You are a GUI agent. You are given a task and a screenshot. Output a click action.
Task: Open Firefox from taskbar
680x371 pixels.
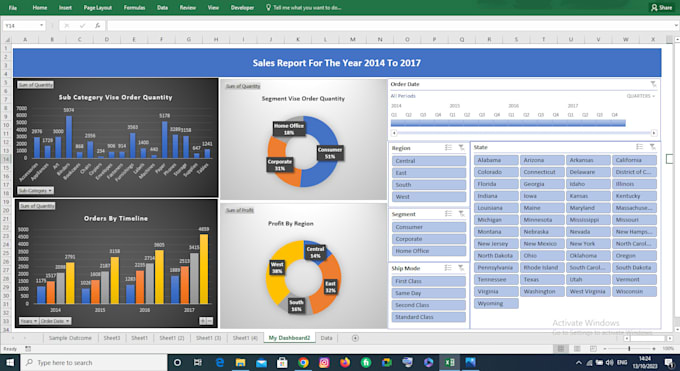click(x=345, y=363)
